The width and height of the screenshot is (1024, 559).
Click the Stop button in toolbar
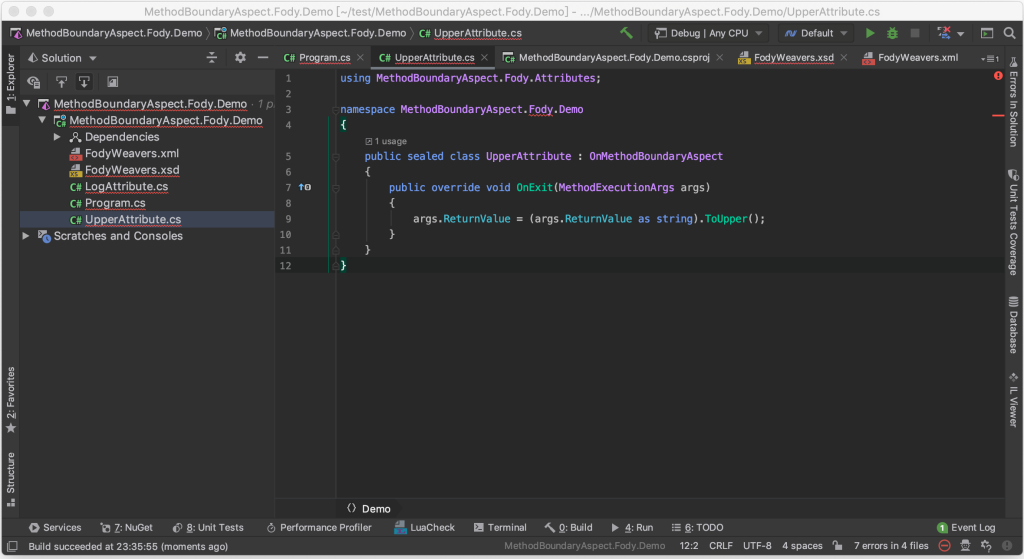click(x=915, y=33)
